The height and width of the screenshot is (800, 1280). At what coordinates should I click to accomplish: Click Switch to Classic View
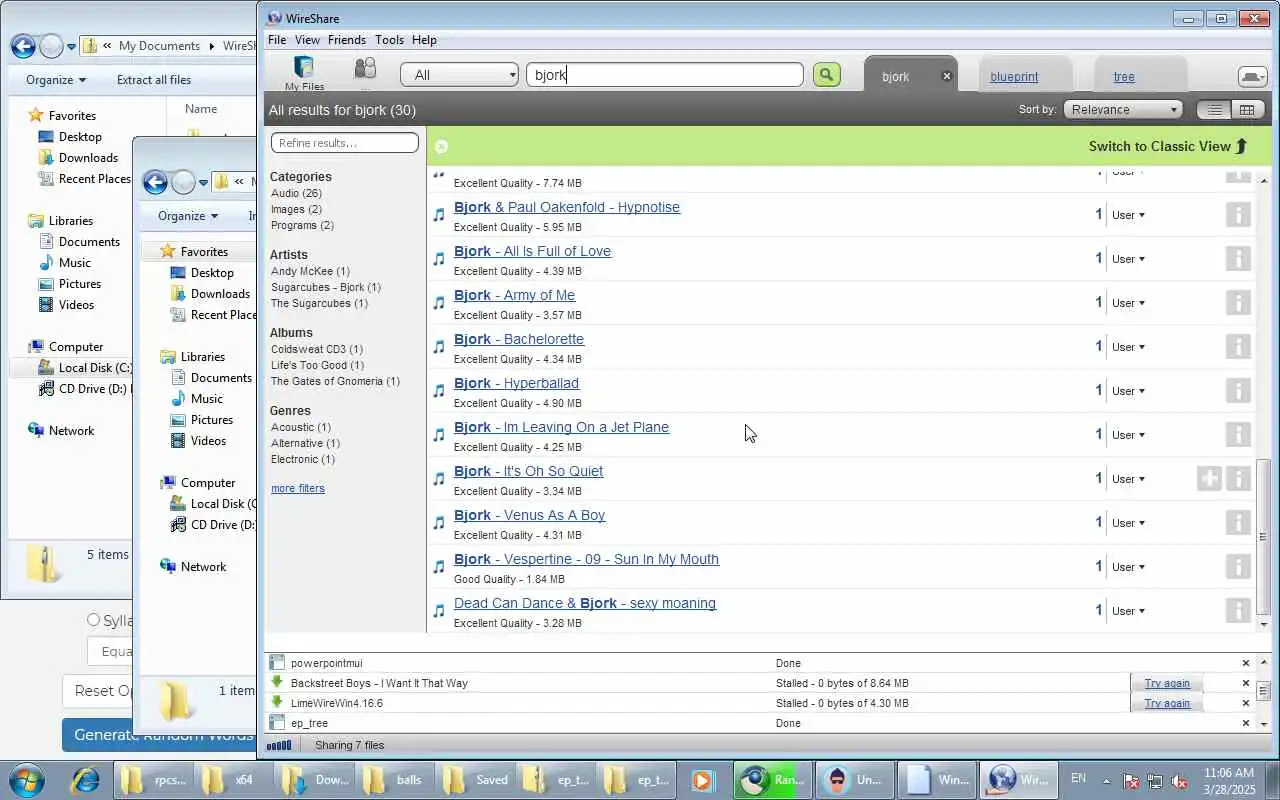pos(1168,146)
